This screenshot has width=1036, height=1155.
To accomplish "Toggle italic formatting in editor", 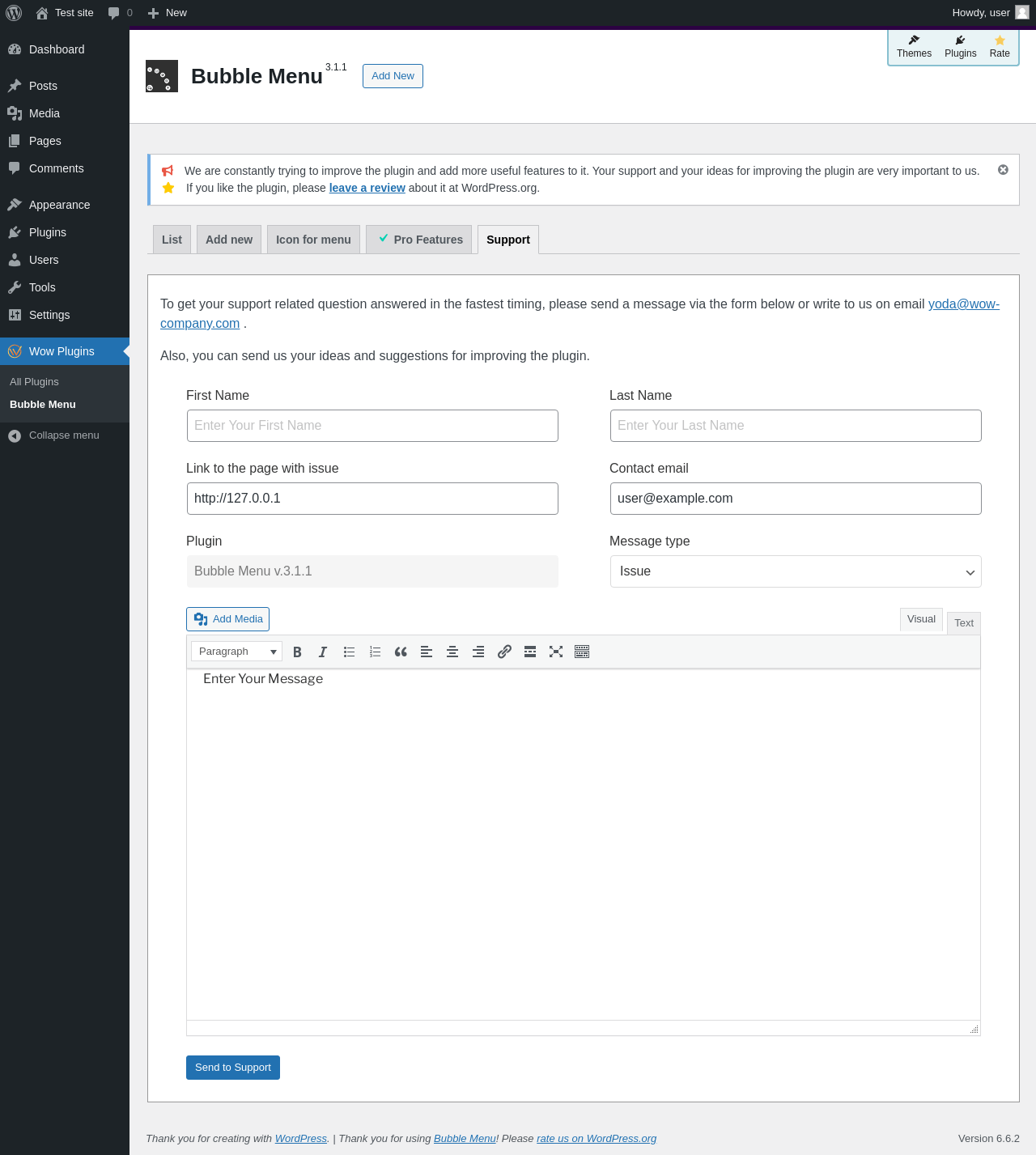I will pos(323,652).
